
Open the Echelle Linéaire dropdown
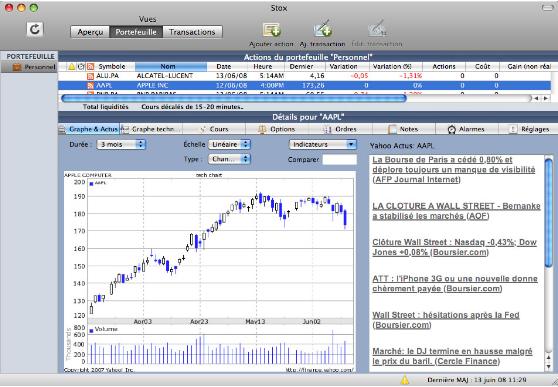(x=230, y=145)
